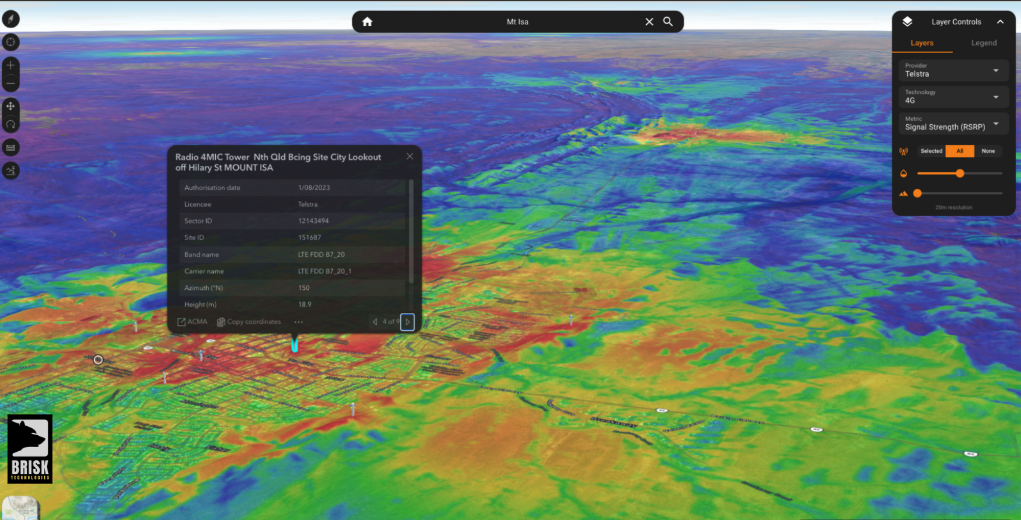
Task: Select the pan navigation tool
Action: (11, 106)
